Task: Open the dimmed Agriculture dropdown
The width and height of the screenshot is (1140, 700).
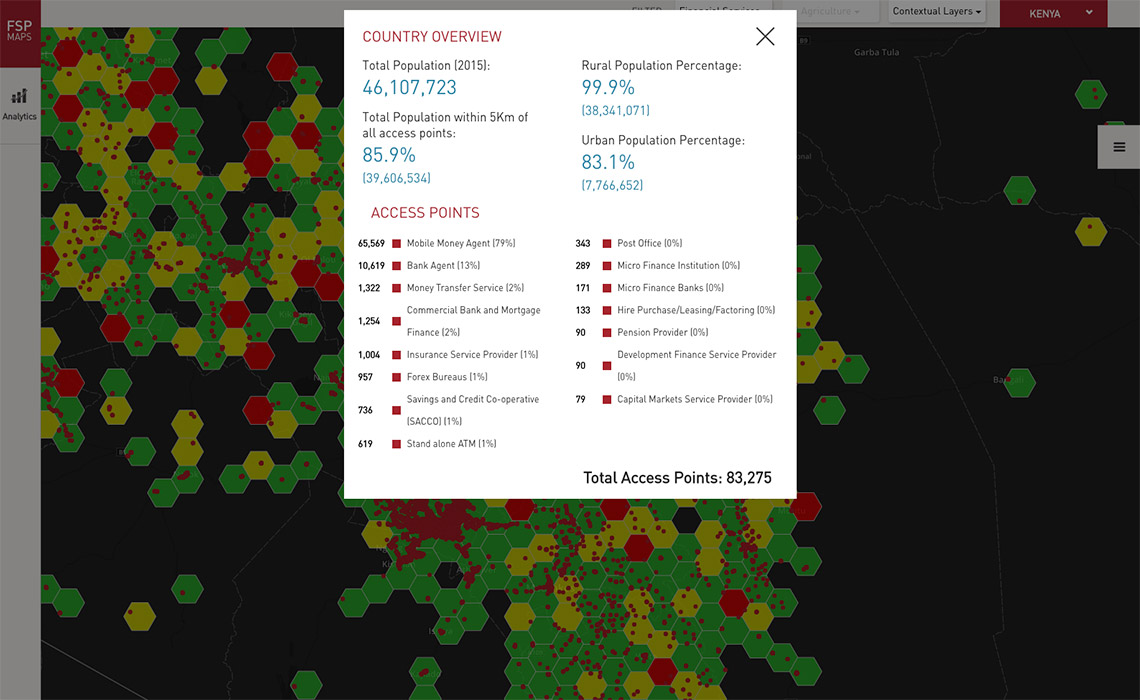Action: (x=830, y=11)
